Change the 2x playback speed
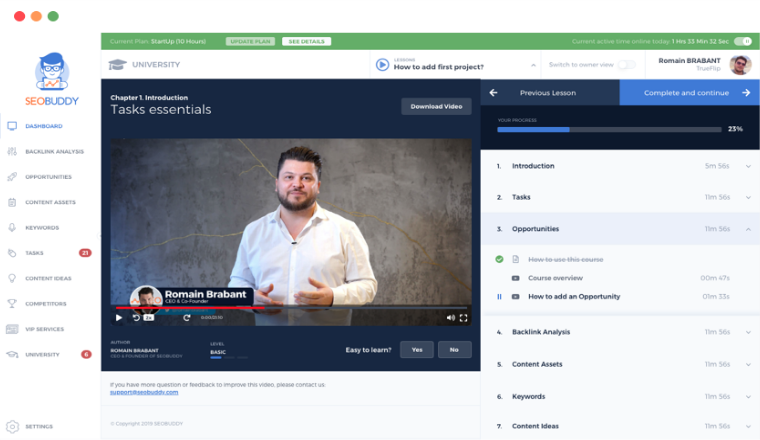 pos(149,318)
